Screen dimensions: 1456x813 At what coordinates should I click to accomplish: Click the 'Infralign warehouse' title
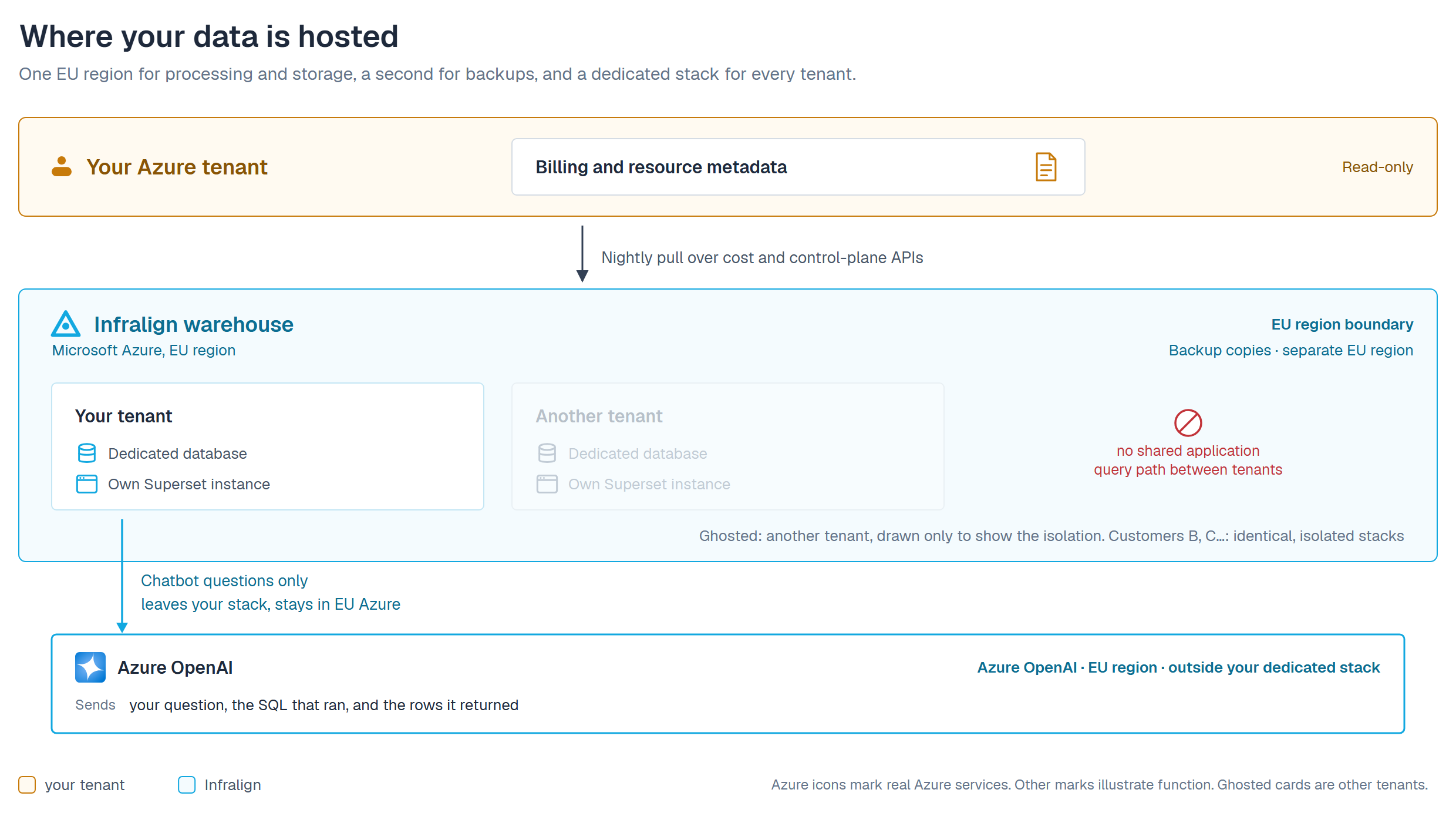coord(193,324)
